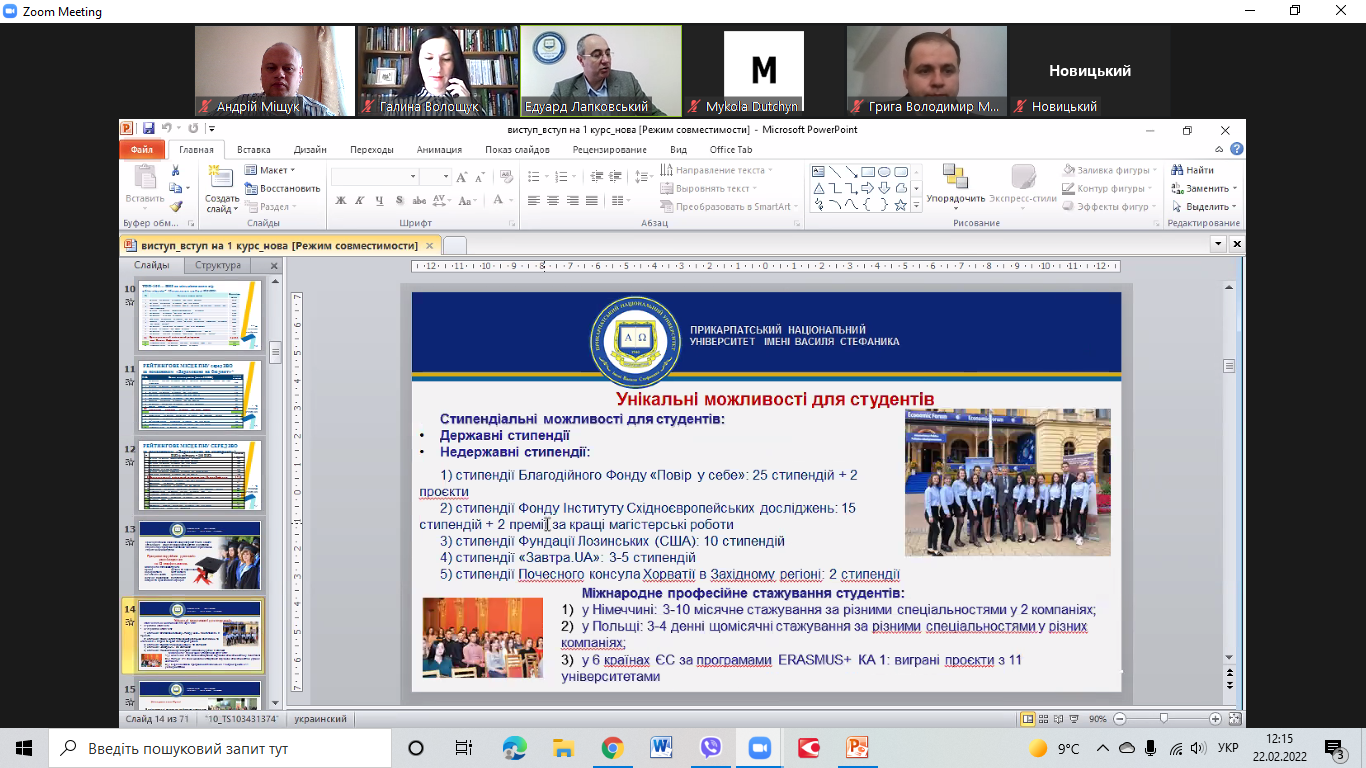Click the Save icon in quick access toolbar

pyautogui.click(x=148, y=129)
